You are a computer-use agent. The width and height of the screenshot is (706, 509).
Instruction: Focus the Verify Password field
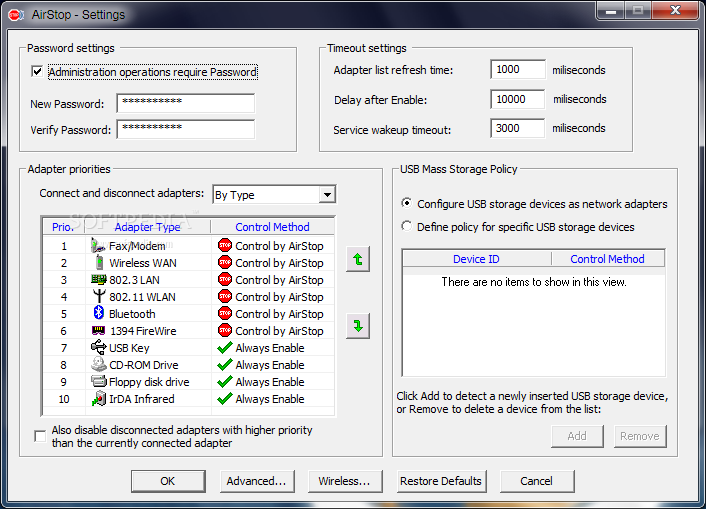186,129
